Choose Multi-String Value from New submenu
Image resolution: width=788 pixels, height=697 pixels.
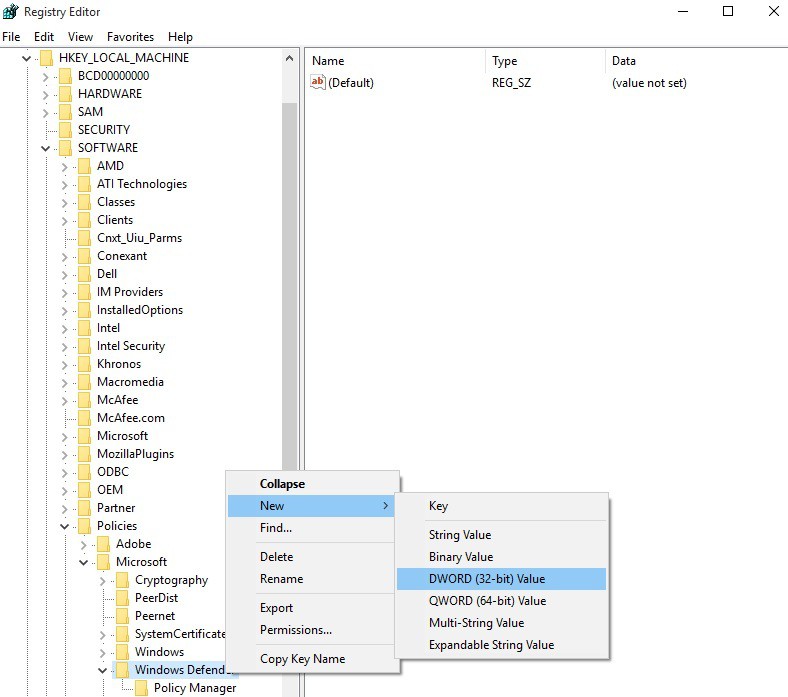pos(476,623)
